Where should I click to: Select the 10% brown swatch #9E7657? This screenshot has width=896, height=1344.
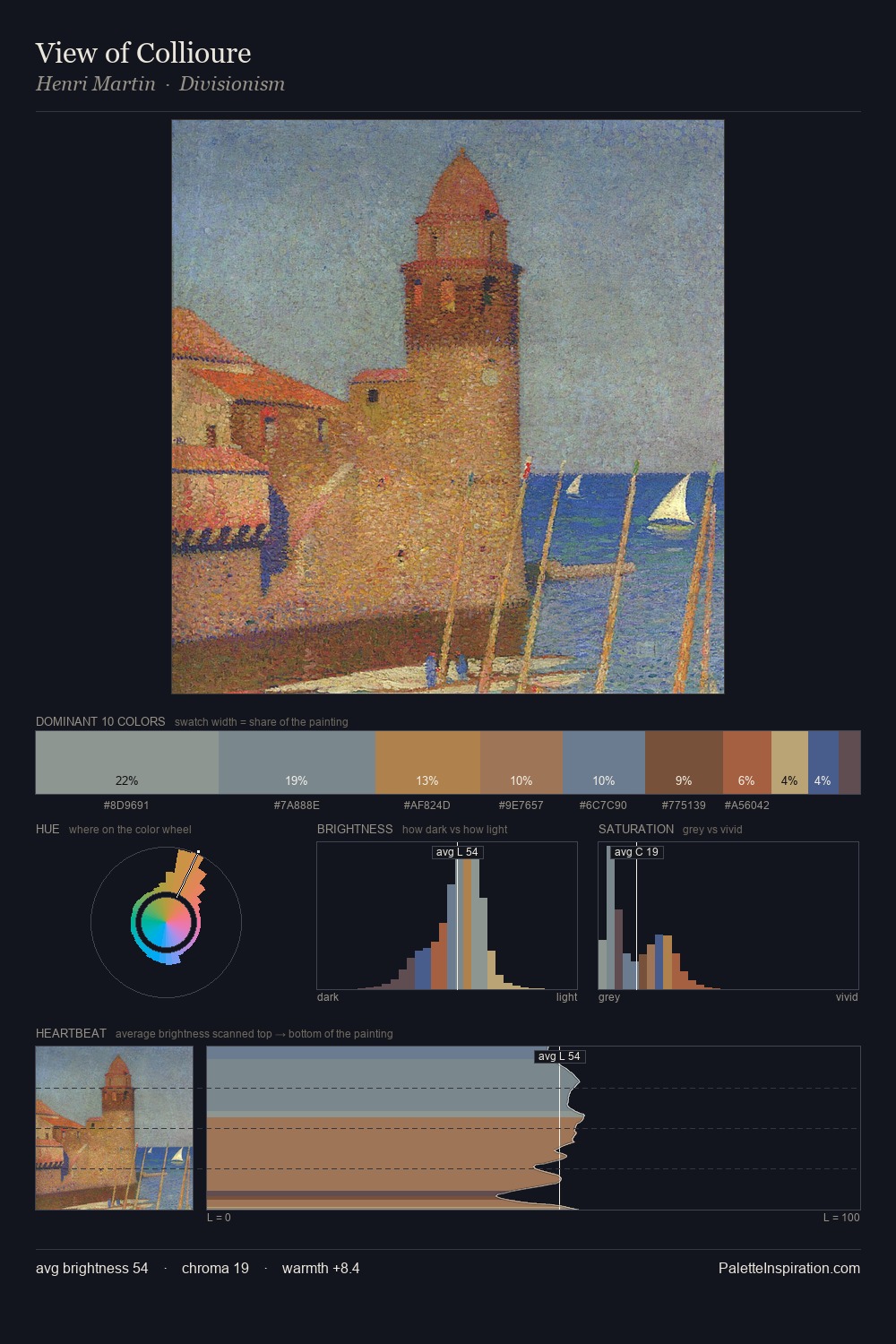click(x=521, y=762)
